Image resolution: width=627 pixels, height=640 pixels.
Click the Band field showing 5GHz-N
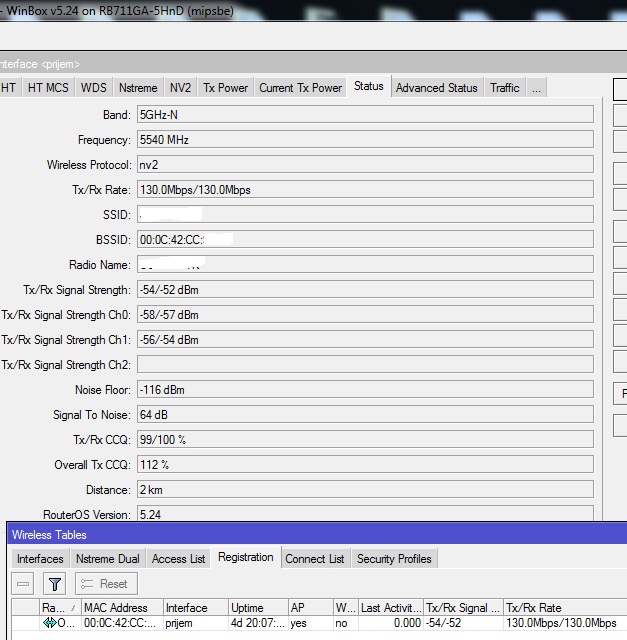365,114
